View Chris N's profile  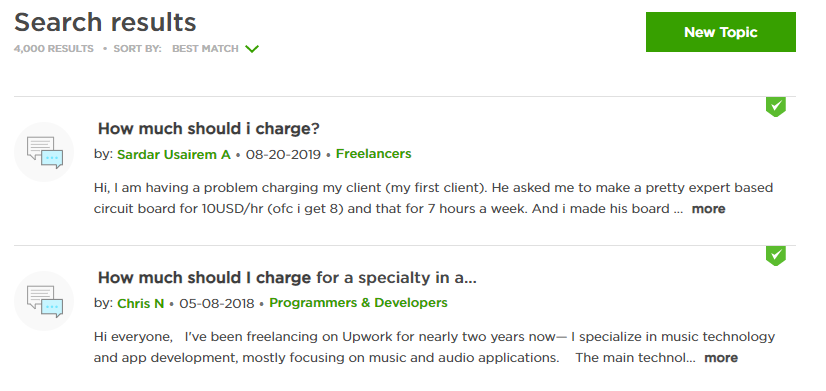(141, 304)
